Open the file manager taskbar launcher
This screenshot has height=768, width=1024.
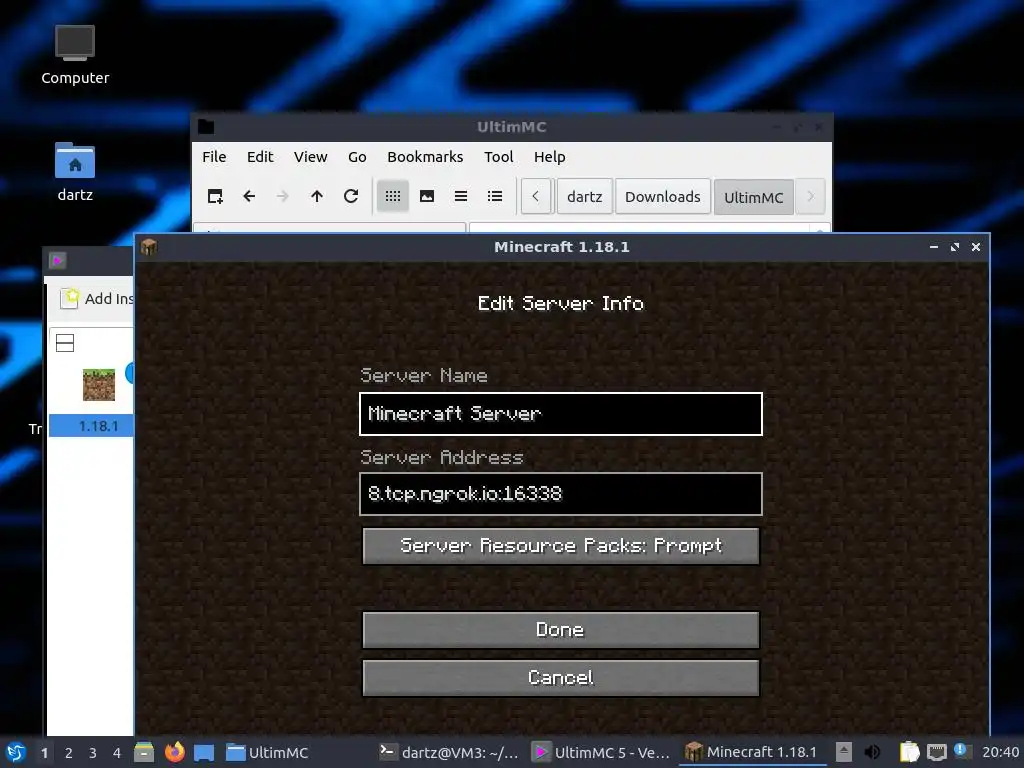tap(144, 752)
